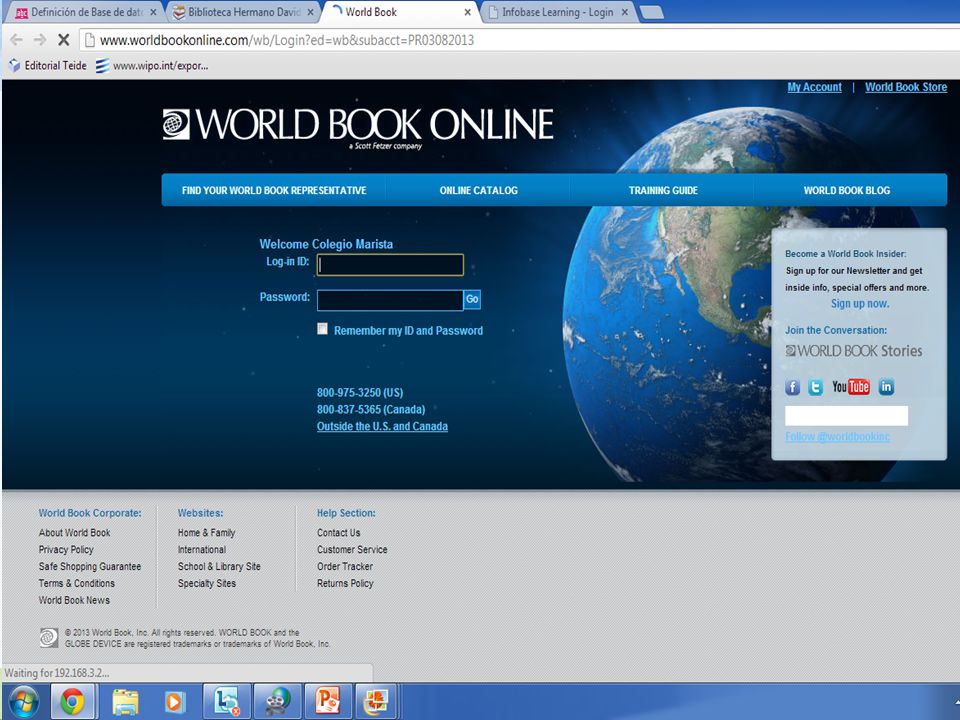Screen dimensions: 960x720
Task: Open School & Library Site footer link
Action: pos(219,566)
